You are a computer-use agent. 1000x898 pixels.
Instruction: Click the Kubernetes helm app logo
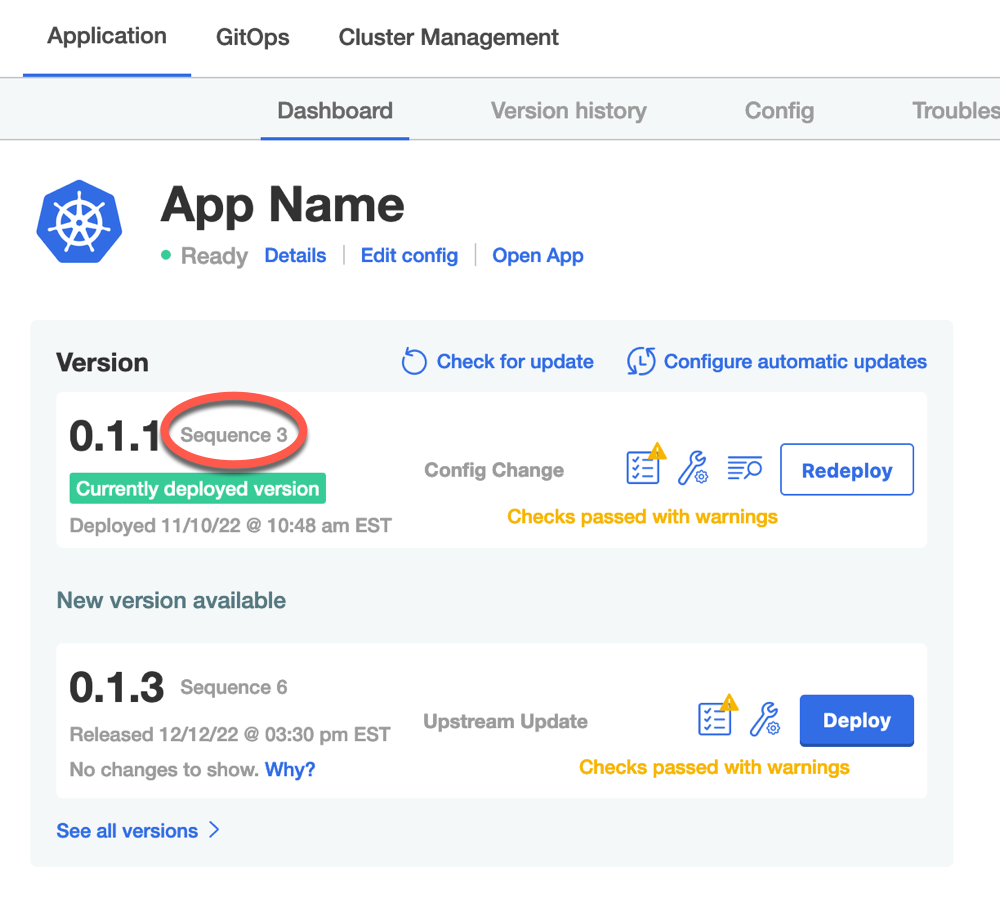point(79,223)
